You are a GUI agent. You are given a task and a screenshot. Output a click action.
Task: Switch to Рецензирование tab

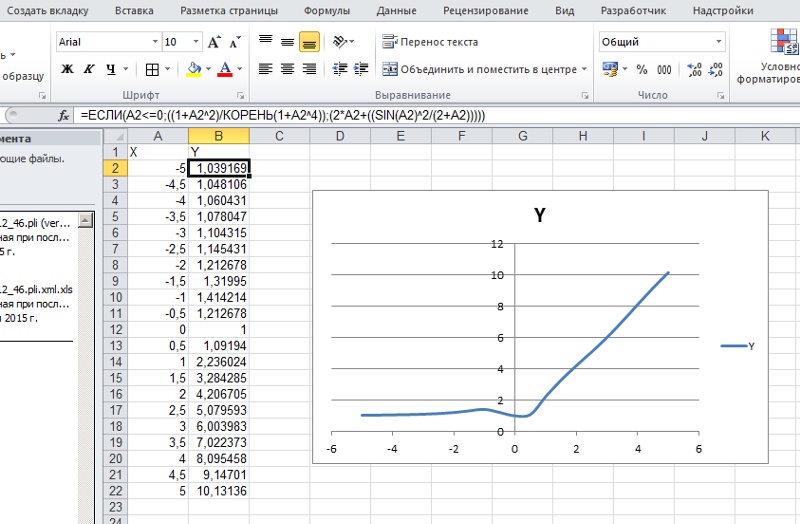(486, 11)
